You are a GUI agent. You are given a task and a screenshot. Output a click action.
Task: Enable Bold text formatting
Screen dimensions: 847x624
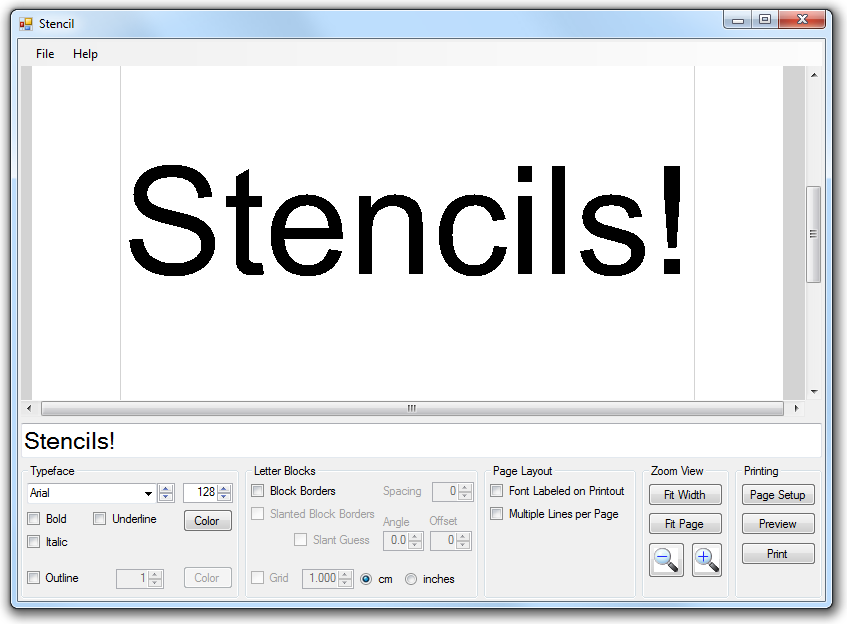[33, 518]
